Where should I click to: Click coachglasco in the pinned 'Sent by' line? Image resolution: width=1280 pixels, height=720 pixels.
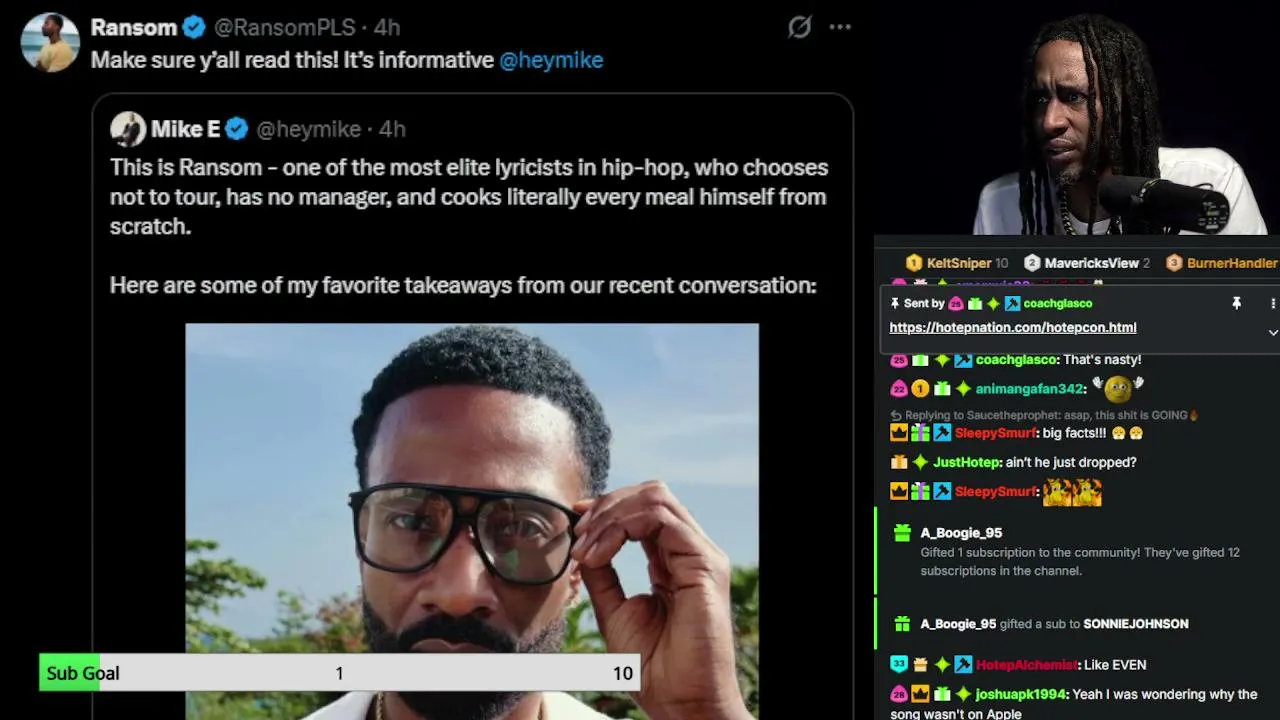tap(1058, 303)
